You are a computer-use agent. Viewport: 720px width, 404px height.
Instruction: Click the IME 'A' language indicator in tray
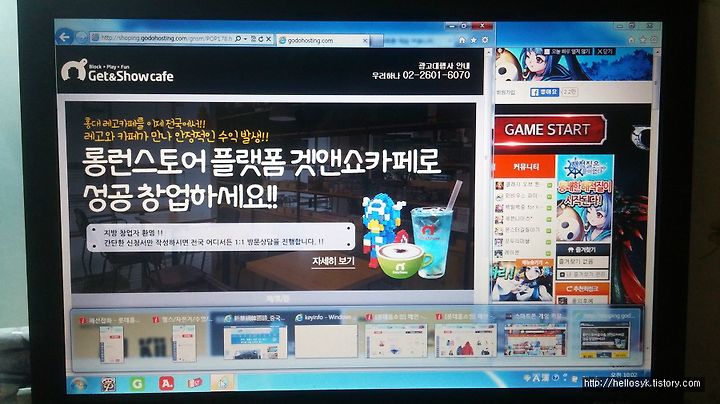[x=535, y=378]
